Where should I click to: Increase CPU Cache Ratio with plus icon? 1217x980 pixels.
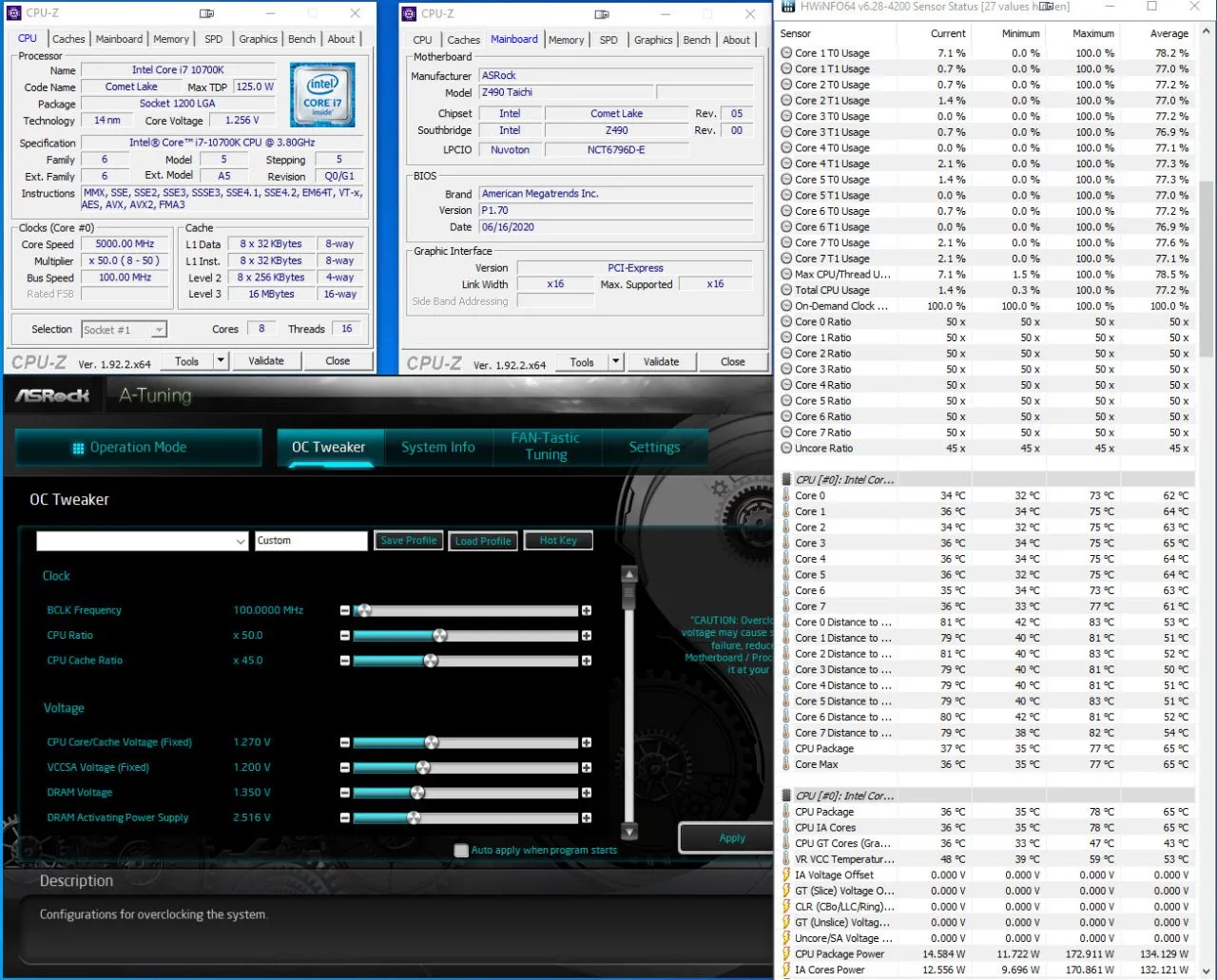pyautogui.click(x=587, y=661)
